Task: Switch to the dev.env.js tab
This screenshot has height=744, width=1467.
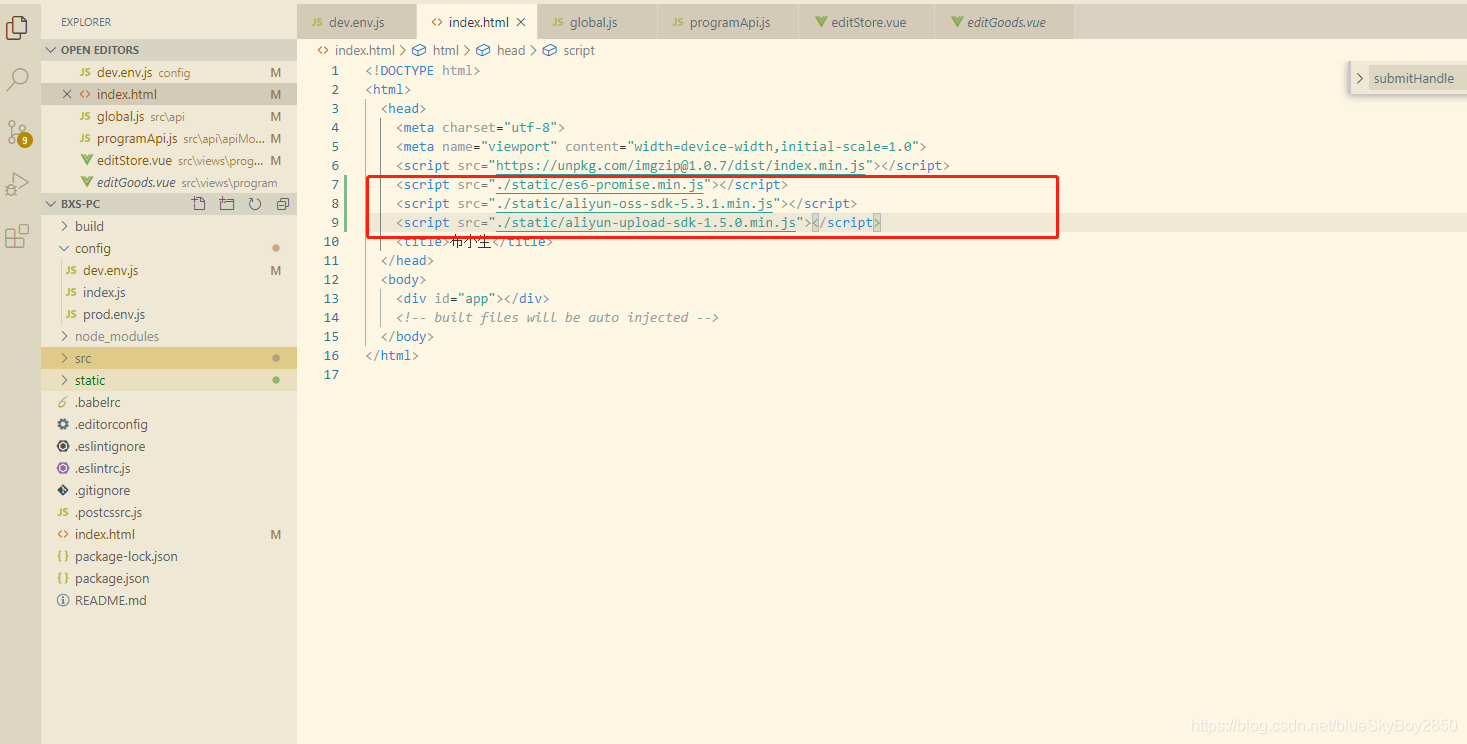Action: click(x=357, y=22)
